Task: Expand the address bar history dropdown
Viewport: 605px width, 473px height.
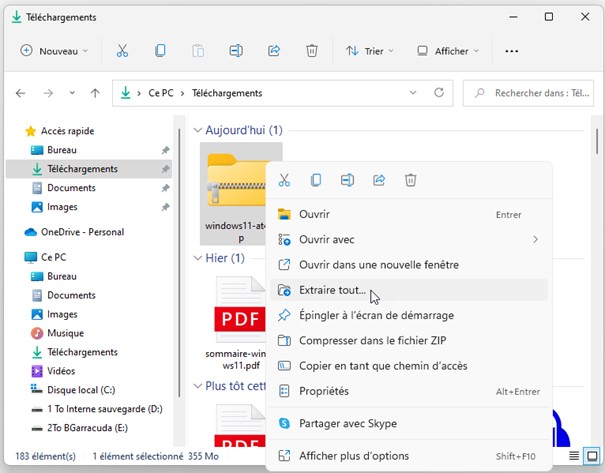Action: pos(413,93)
